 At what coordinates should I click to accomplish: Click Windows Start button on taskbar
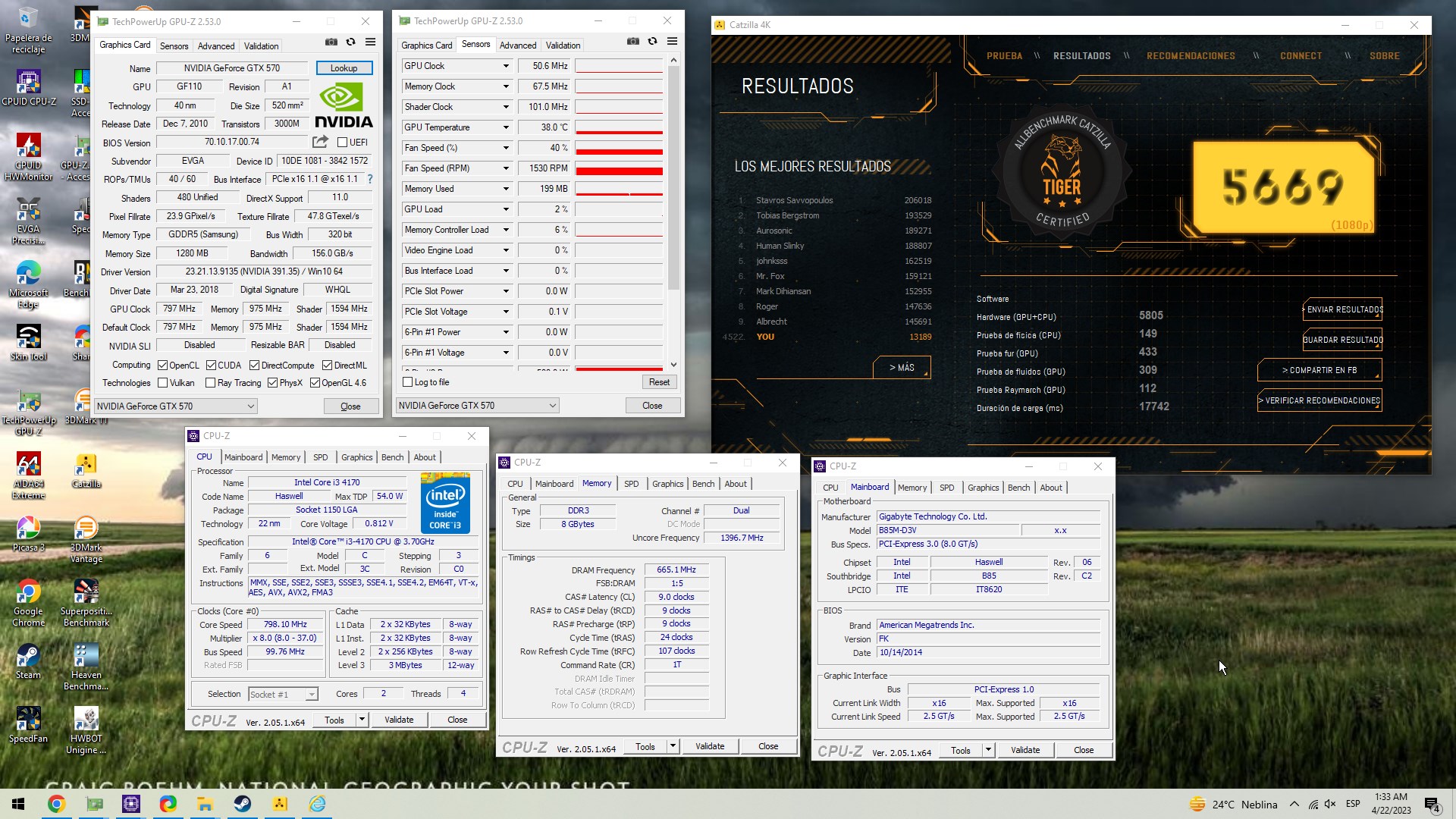pyautogui.click(x=18, y=804)
